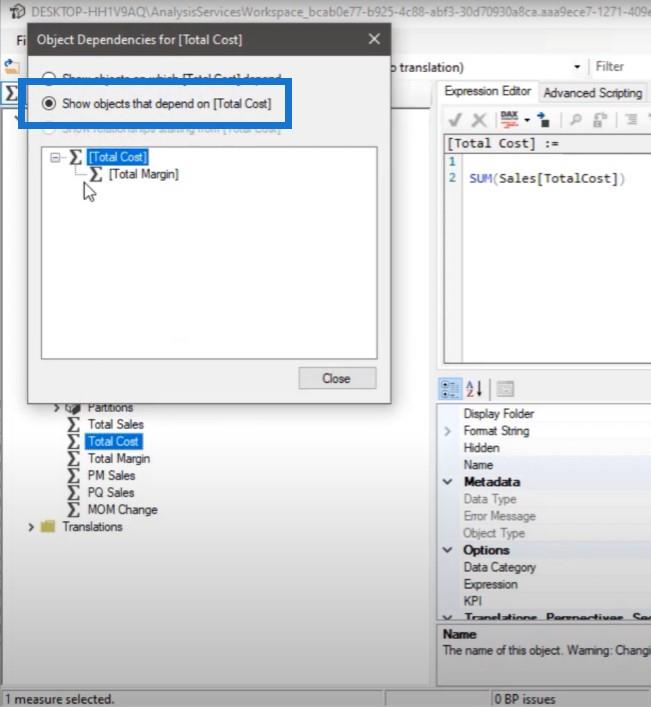Select the Data Category property

pos(500,567)
